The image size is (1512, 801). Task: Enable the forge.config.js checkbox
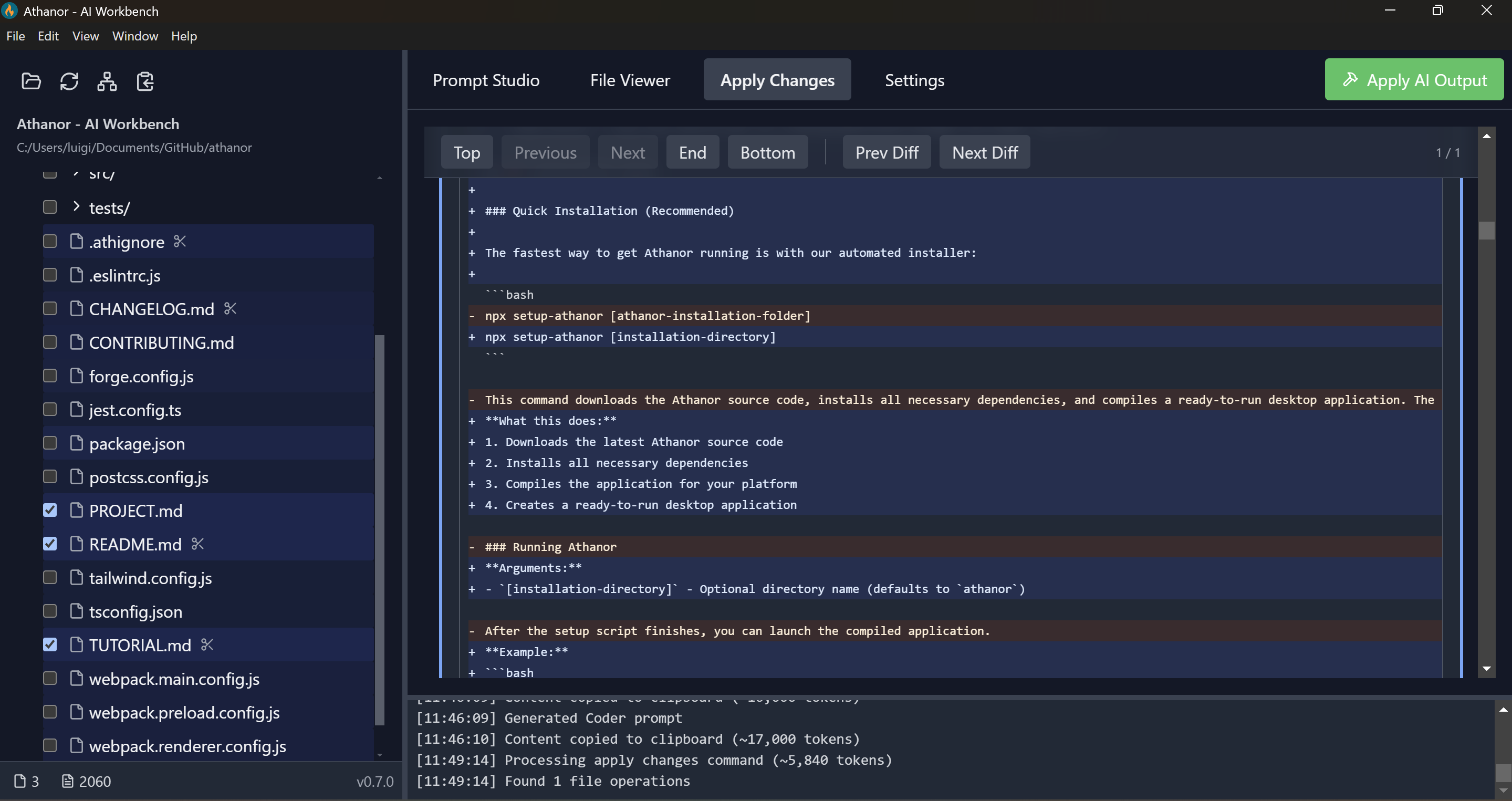click(50, 376)
